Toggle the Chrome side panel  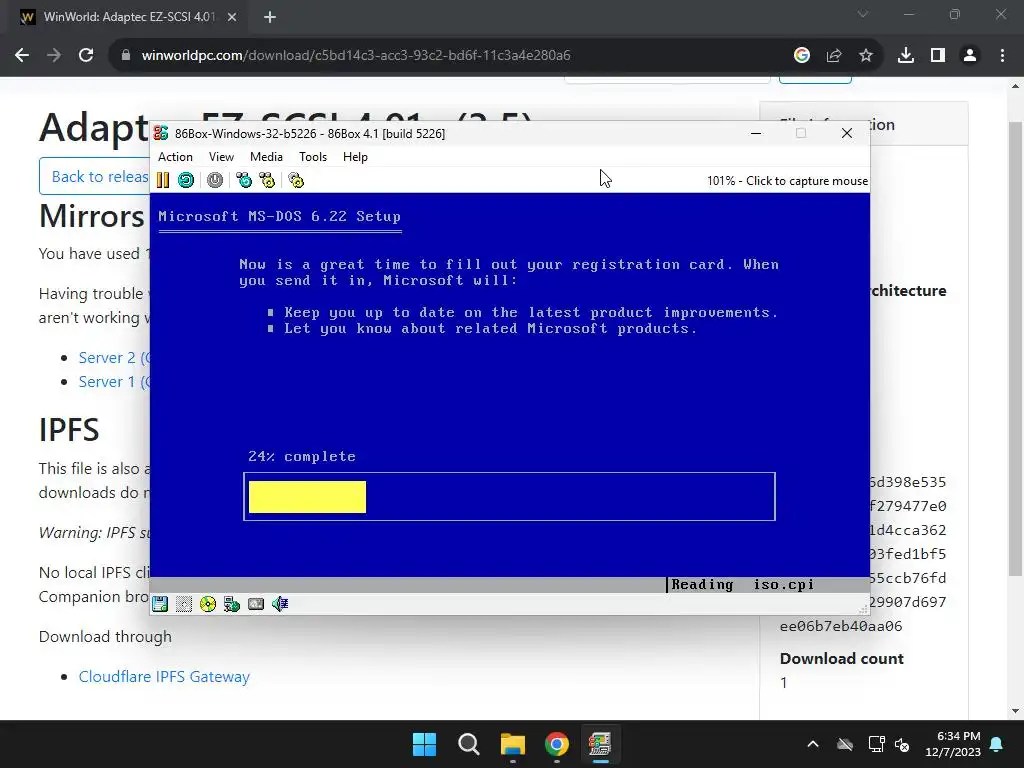click(x=938, y=56)
